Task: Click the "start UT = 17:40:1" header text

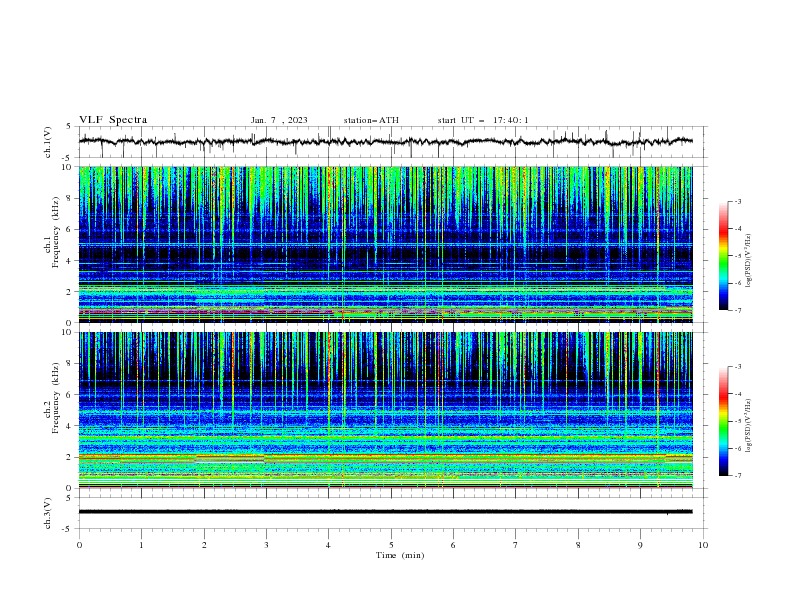Action: click(483, 120)
